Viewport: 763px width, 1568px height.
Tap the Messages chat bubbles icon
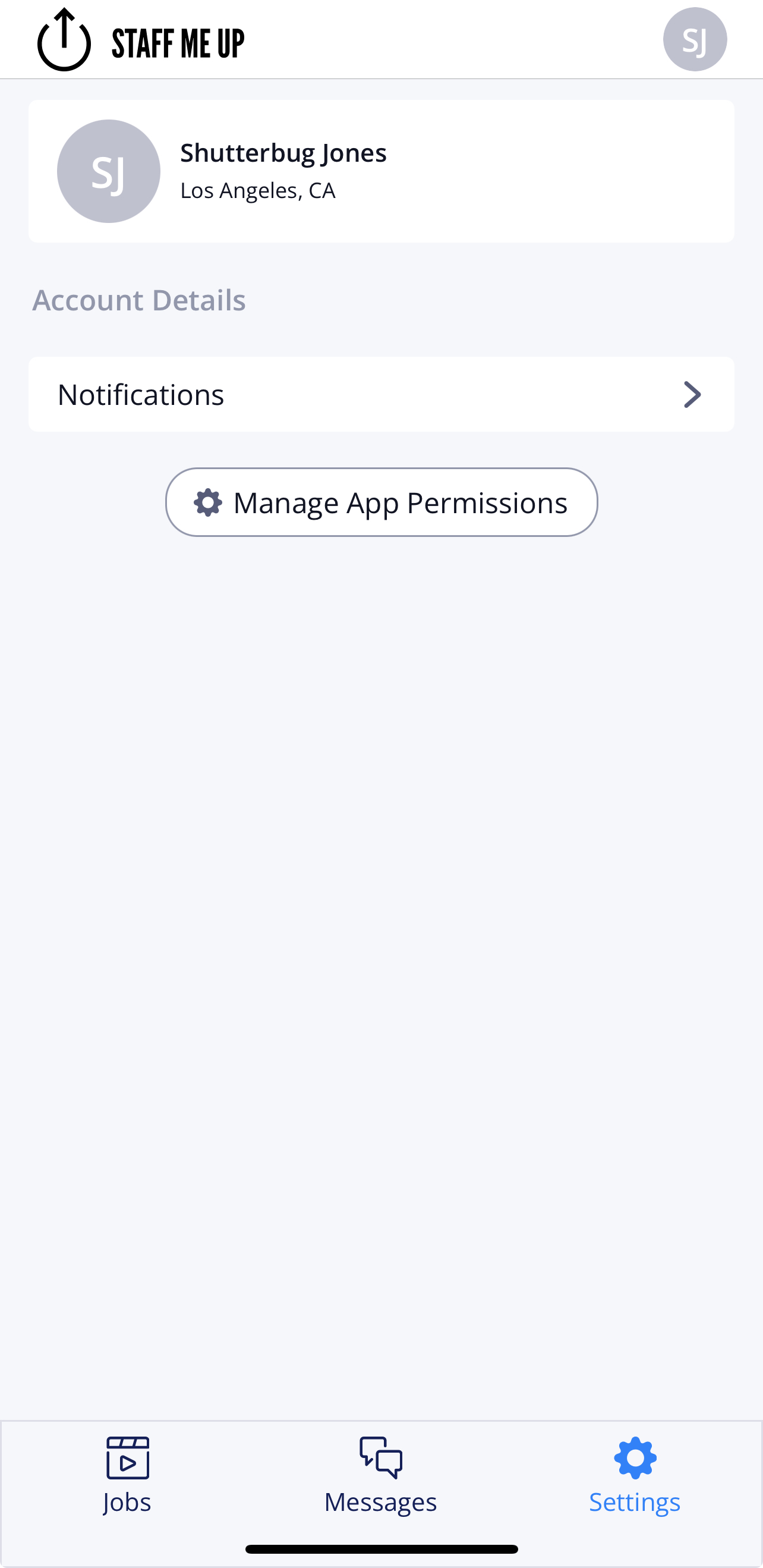tap(381, 1458)
